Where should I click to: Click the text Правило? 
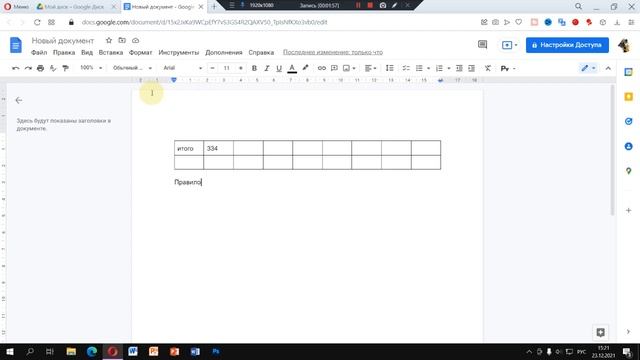(188, 182)
